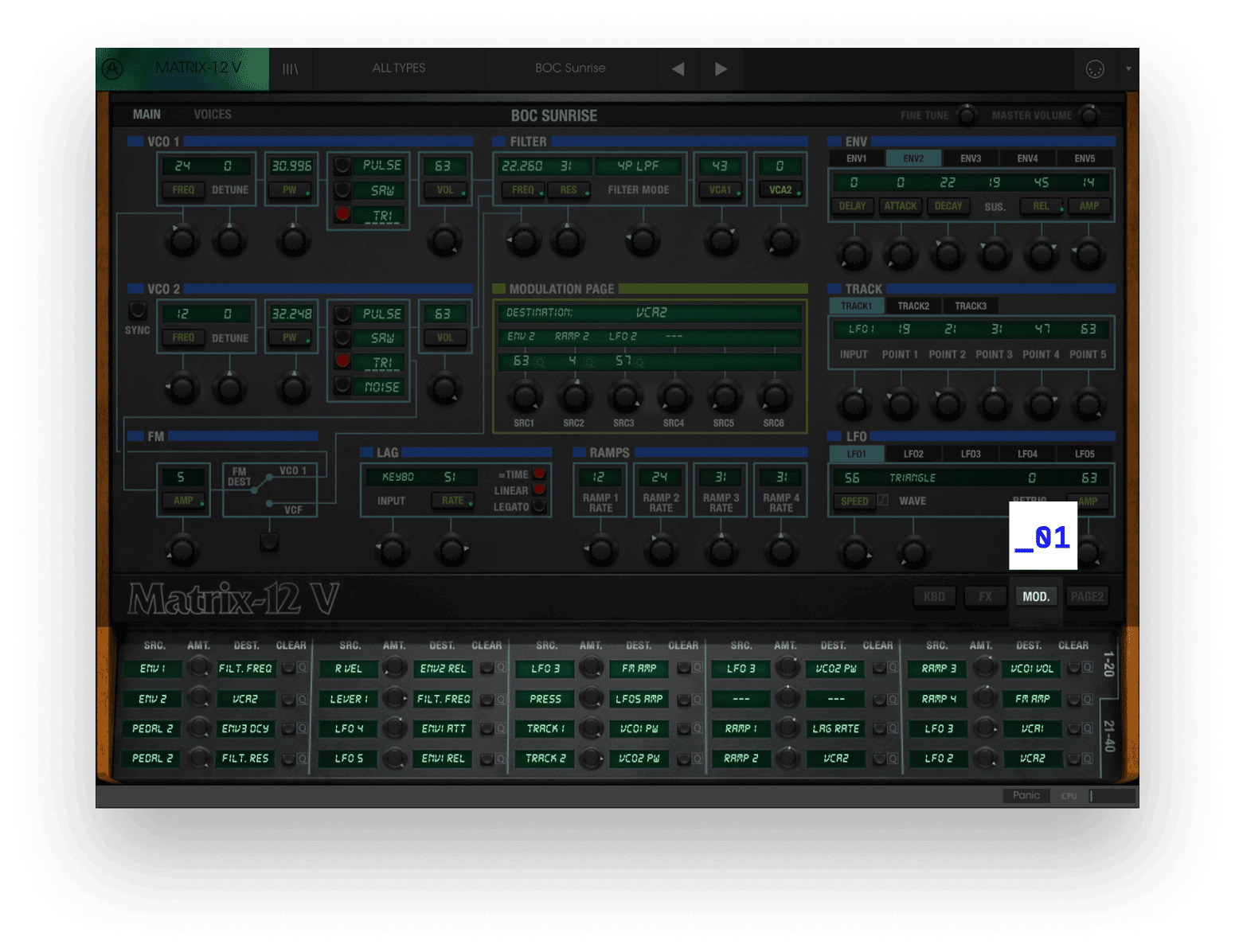
Task: Click the FM DEST routing switch toward VCF
Action: [x=271, y=503]
